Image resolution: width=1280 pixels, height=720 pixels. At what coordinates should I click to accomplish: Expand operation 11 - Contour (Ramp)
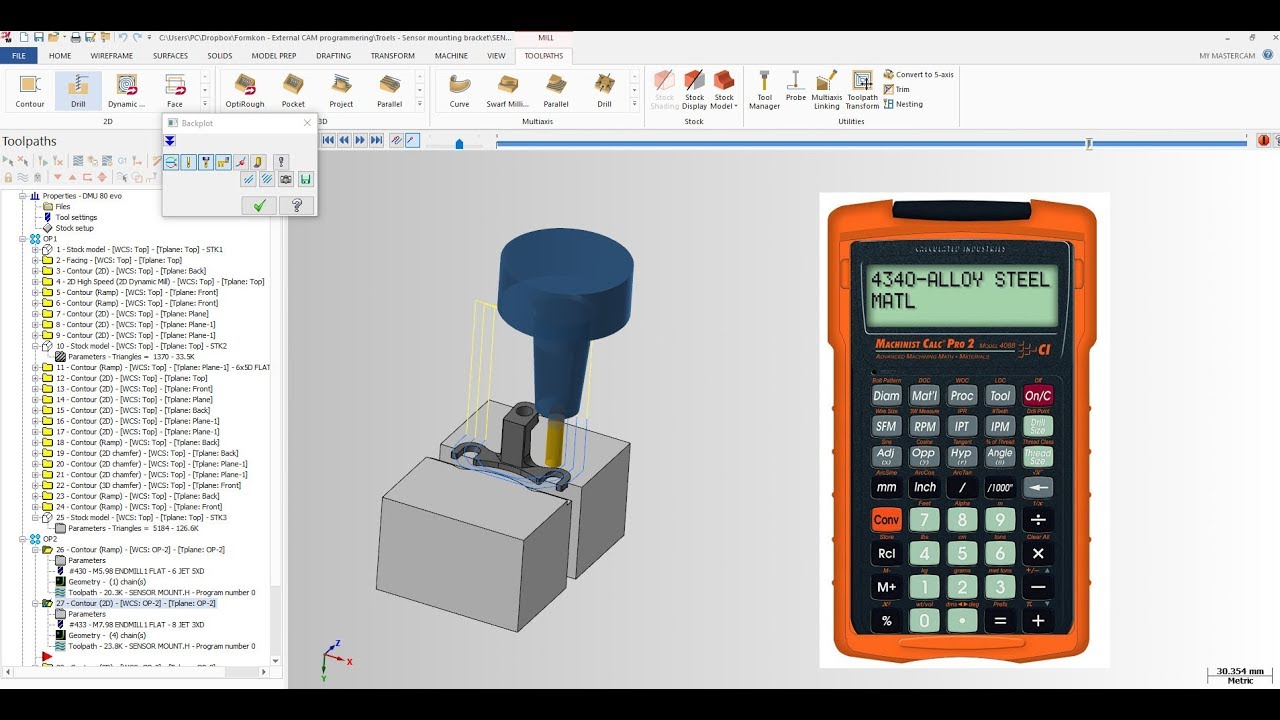click(x=35, y=367)
